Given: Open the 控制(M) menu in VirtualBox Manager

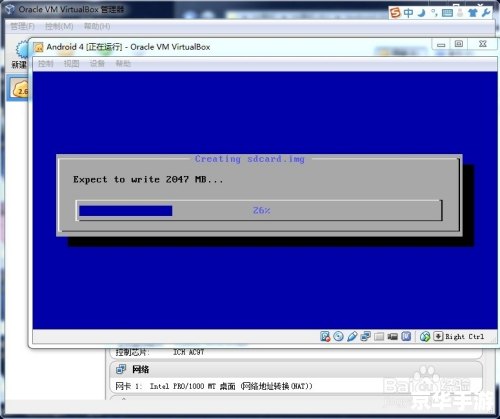Looking at the screenshot, I should 59,26.
